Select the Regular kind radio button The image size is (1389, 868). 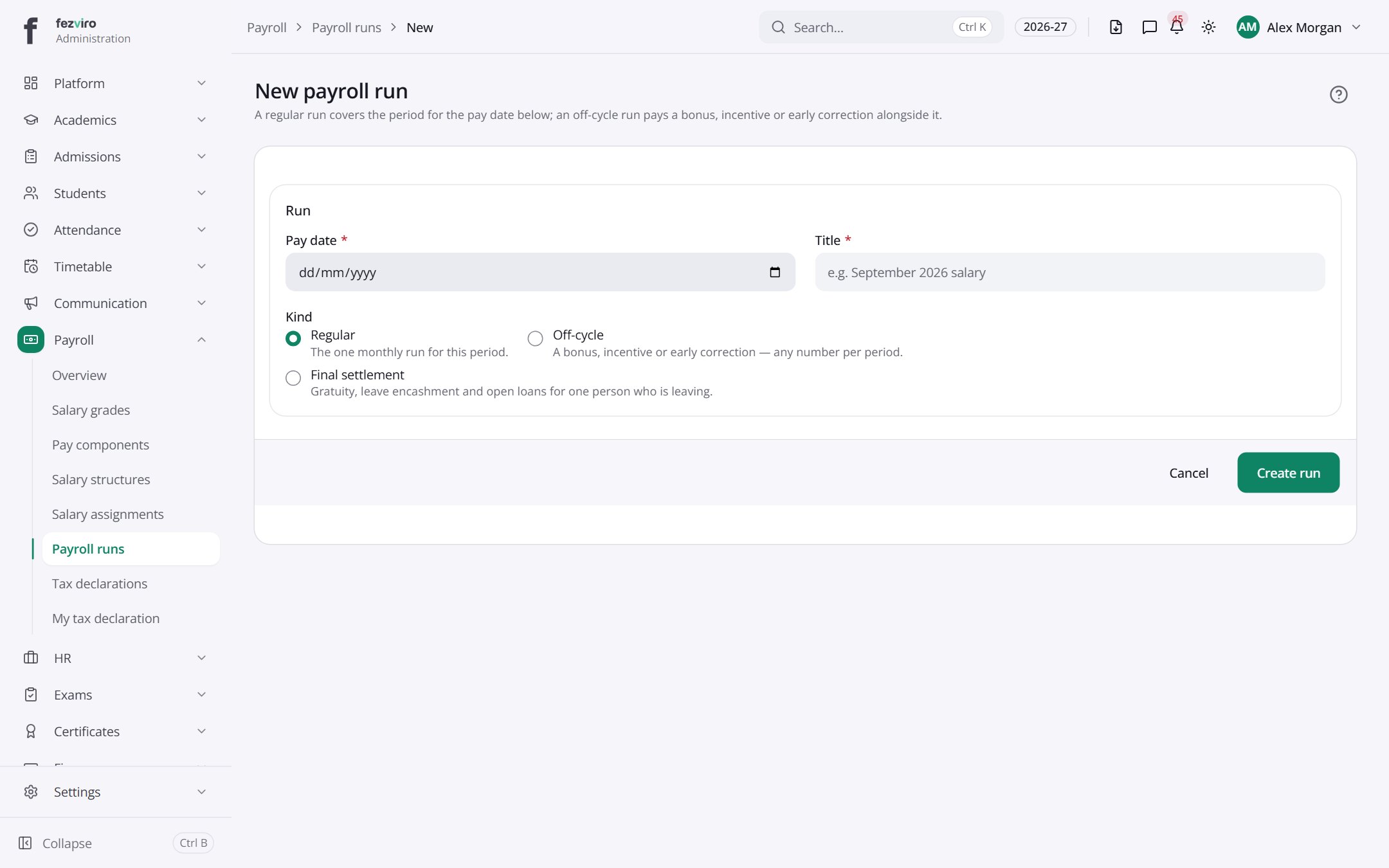293,338
